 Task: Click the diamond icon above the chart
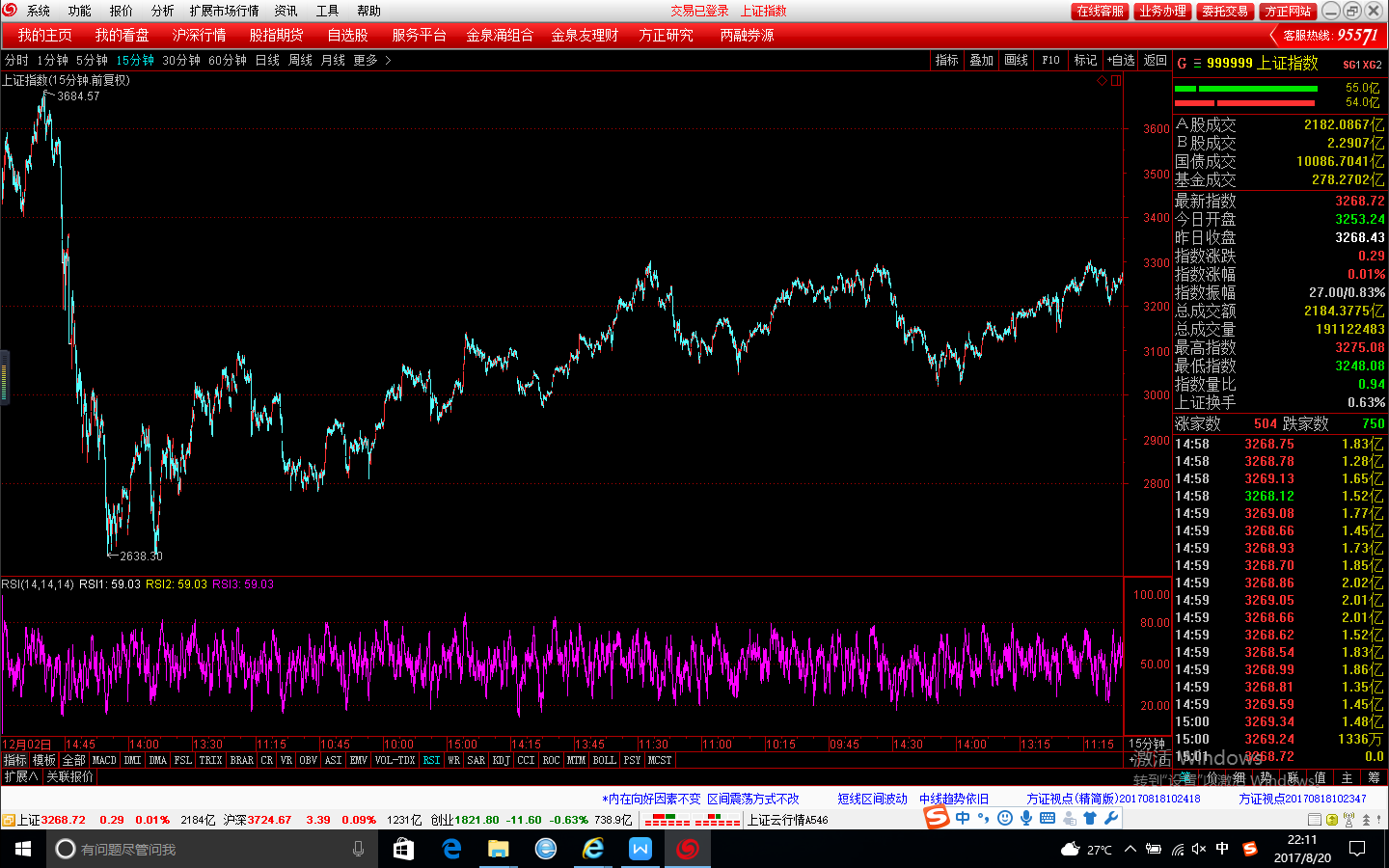[1103, 81]
